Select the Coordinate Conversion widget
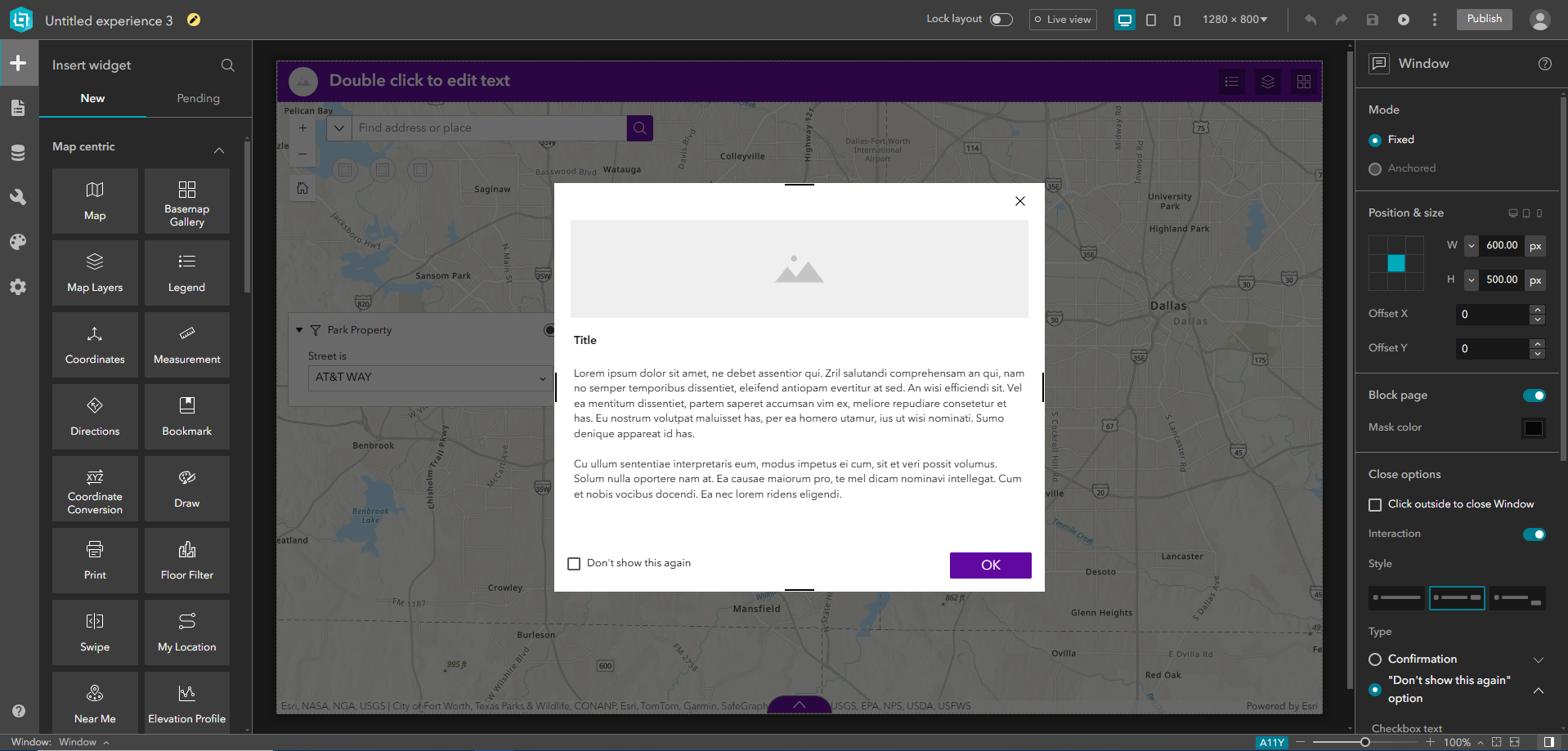Viewport: 1568px width, 751px height. (x=94, y=489)
